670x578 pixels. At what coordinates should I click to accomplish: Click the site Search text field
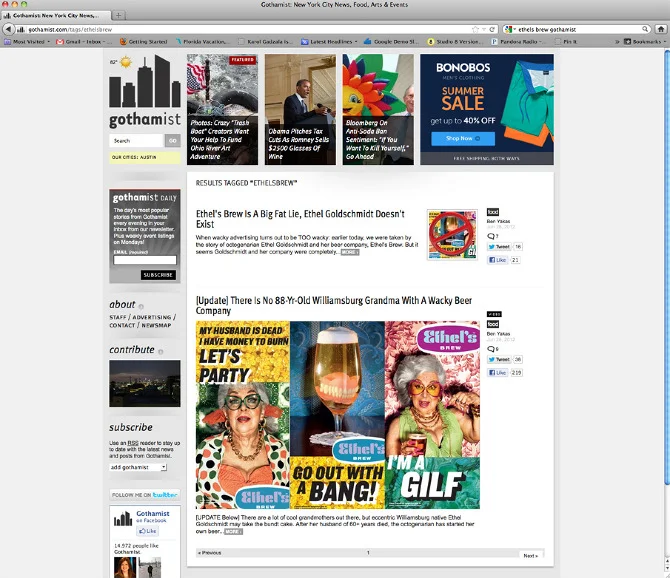(x=136, y=141)
